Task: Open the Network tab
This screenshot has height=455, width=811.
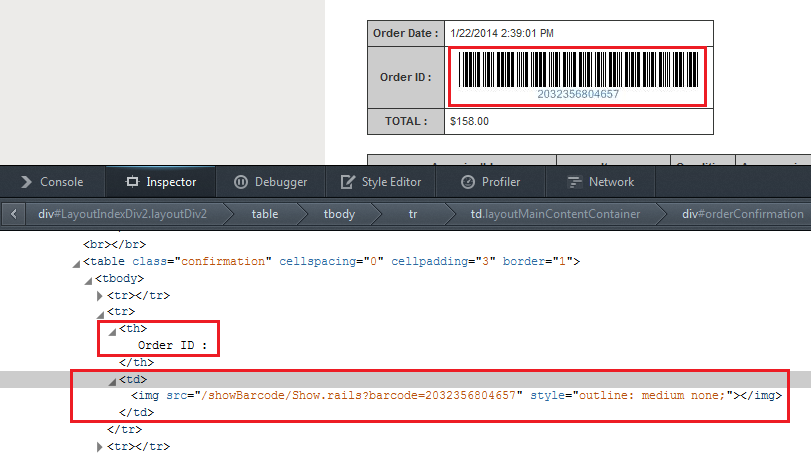Action: point(600,182)
